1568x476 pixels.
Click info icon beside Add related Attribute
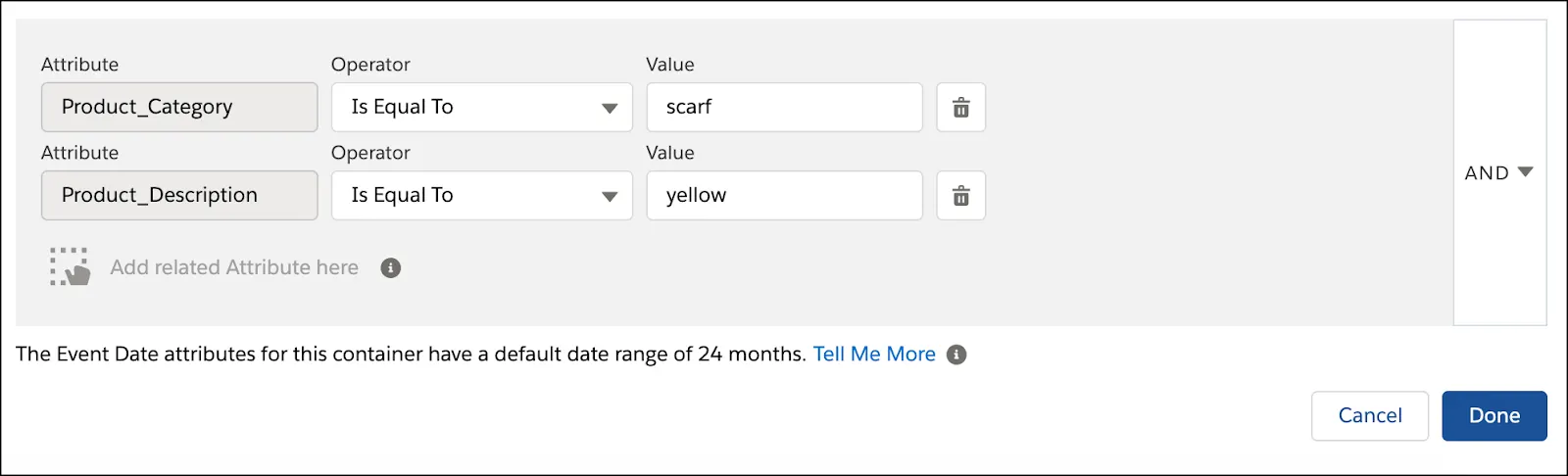click(391, 268)
